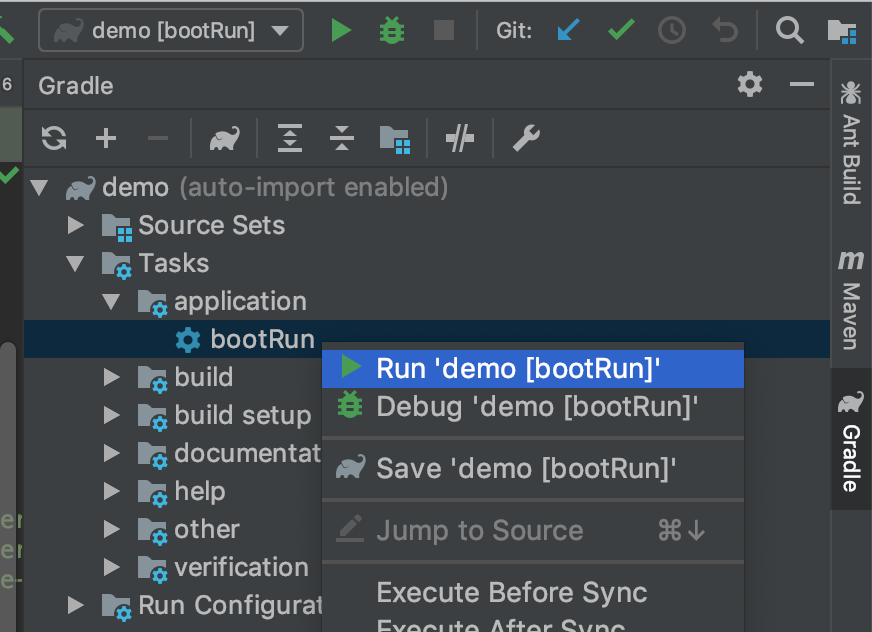The width and height of the screenshot is (872, 632).
Task: Expand Run Configurations node
Action: (75, 605)
